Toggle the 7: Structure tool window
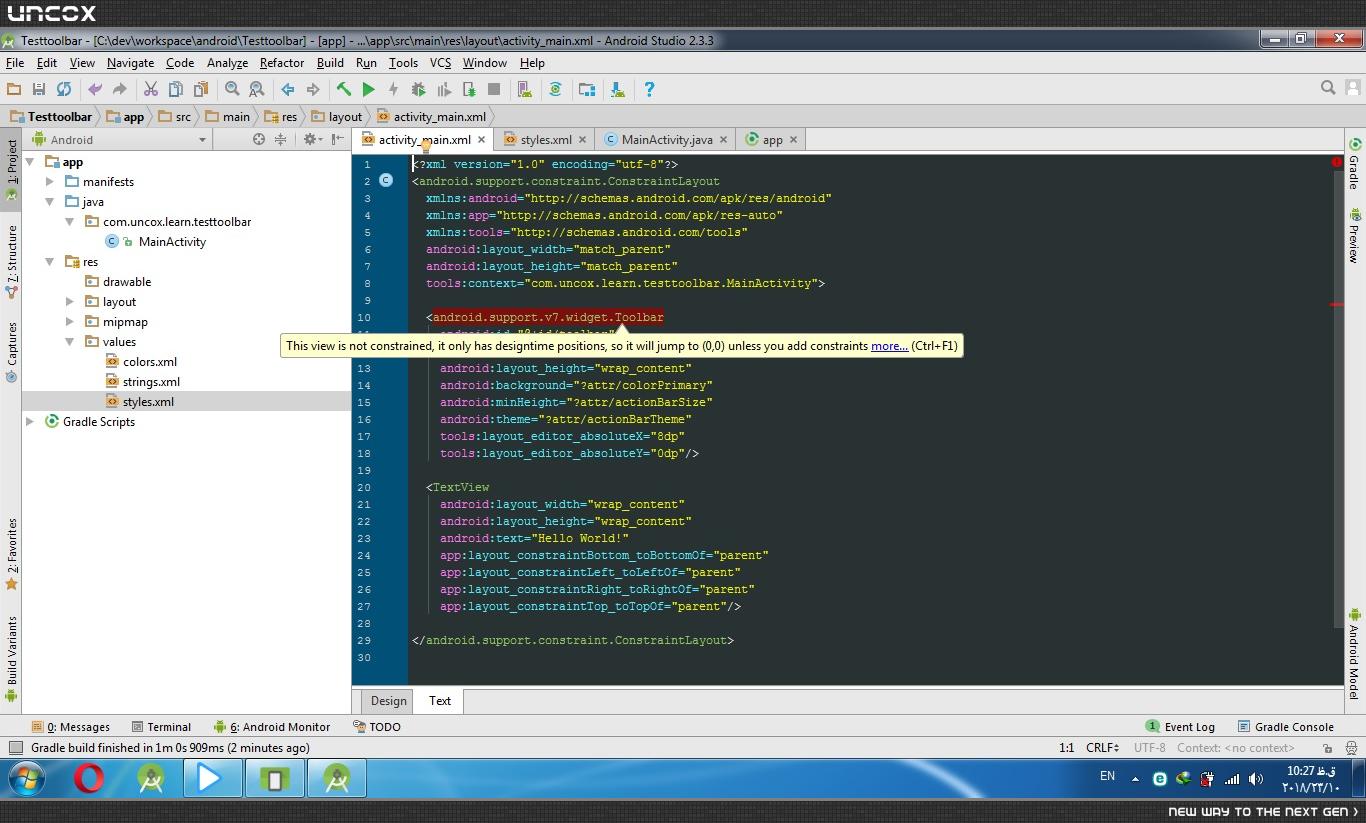The height and width of the screenshot is (823, 1366). click(12, 262)
